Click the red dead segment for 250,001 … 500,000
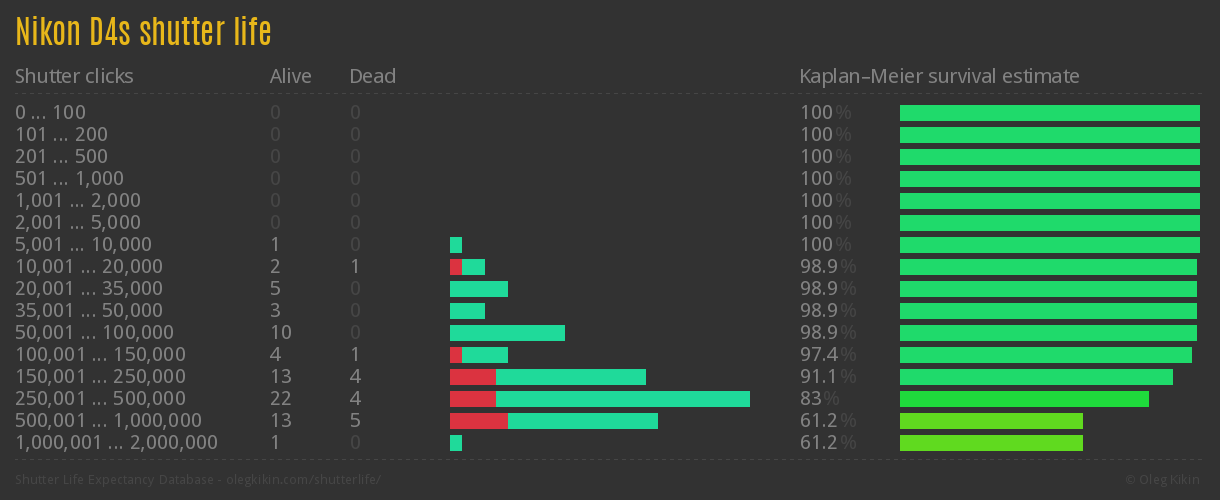This screenshot has width=1220, height=500. pos(472,399)
